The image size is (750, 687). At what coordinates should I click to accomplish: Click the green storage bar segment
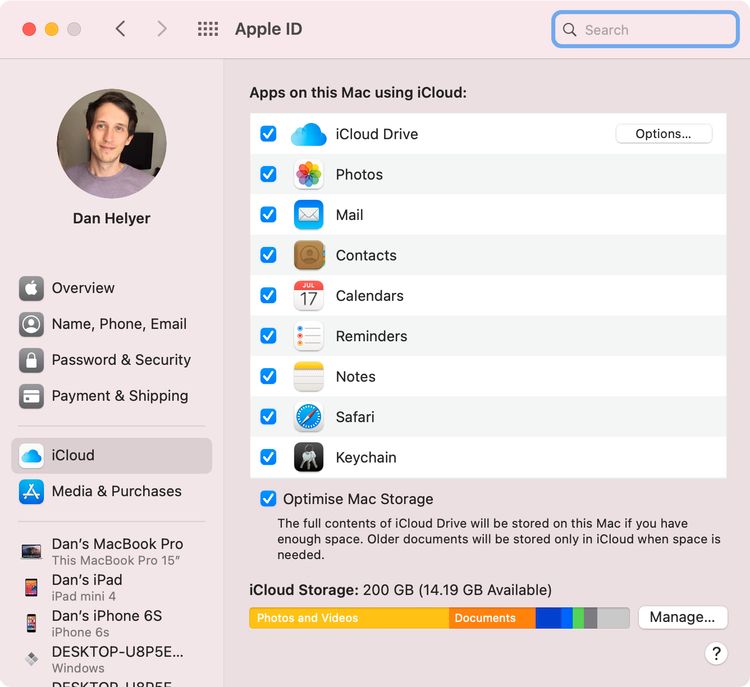pos(578,618)
